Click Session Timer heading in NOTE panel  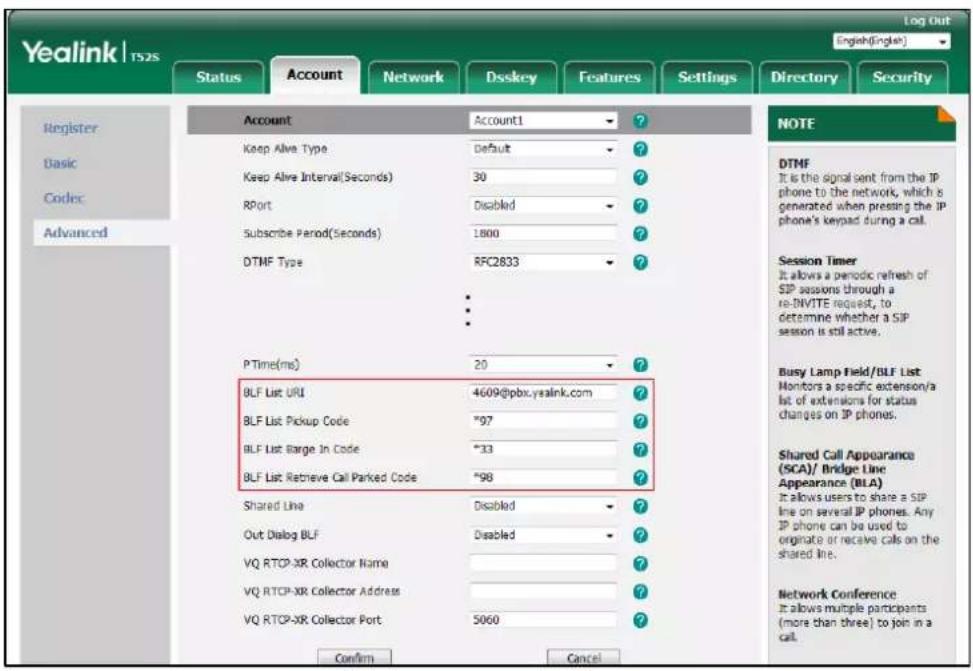tap(817, 261)
